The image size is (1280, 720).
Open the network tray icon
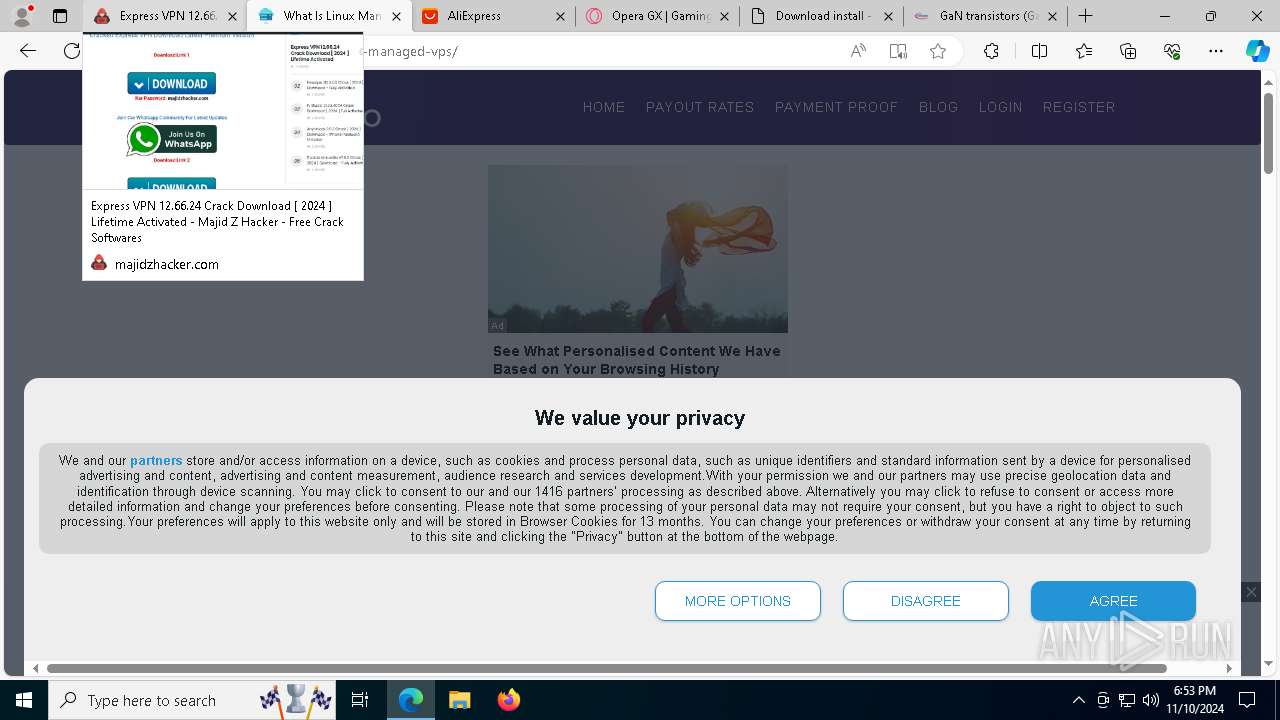click(1127, 700)
